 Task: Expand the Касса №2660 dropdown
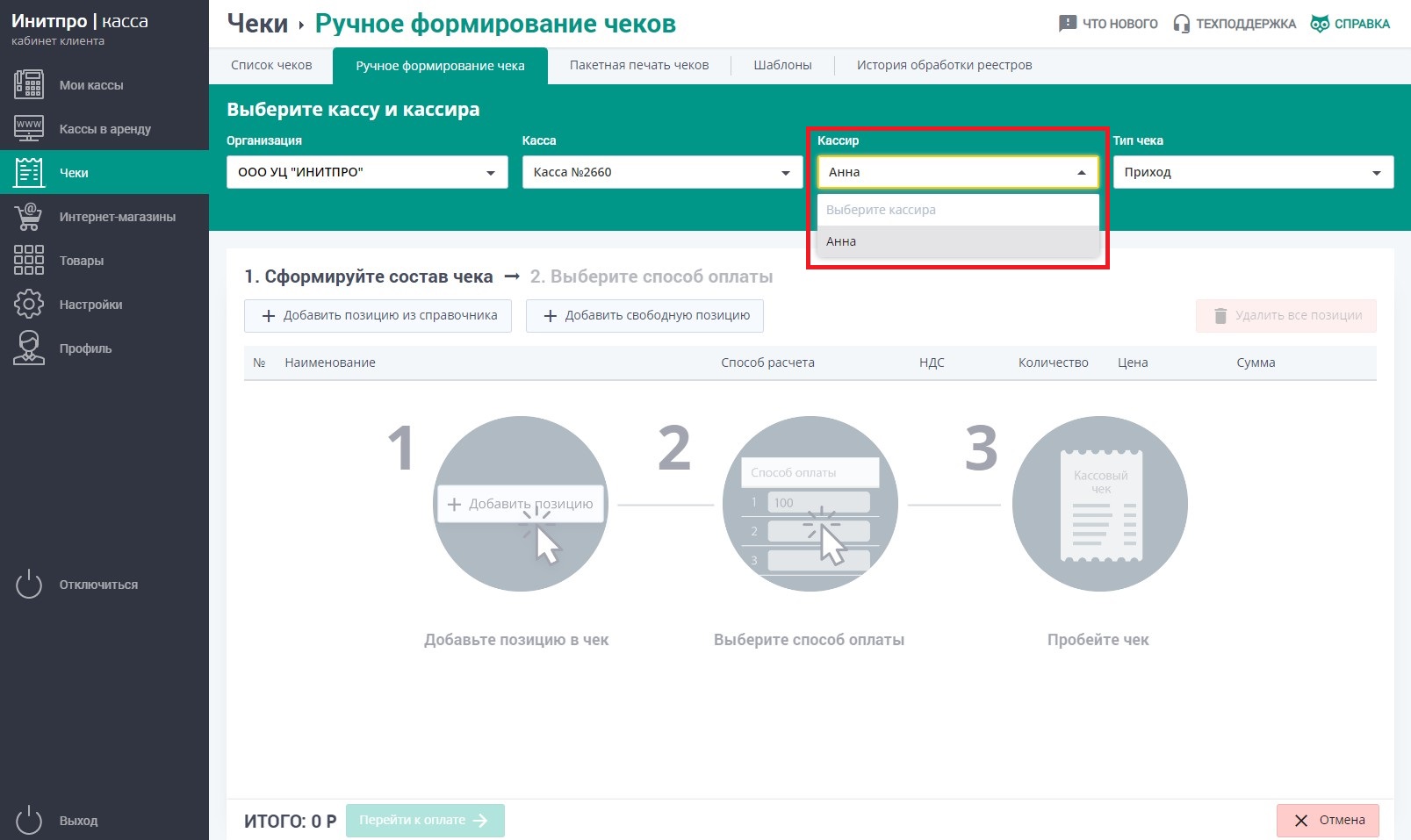point(662,172)
